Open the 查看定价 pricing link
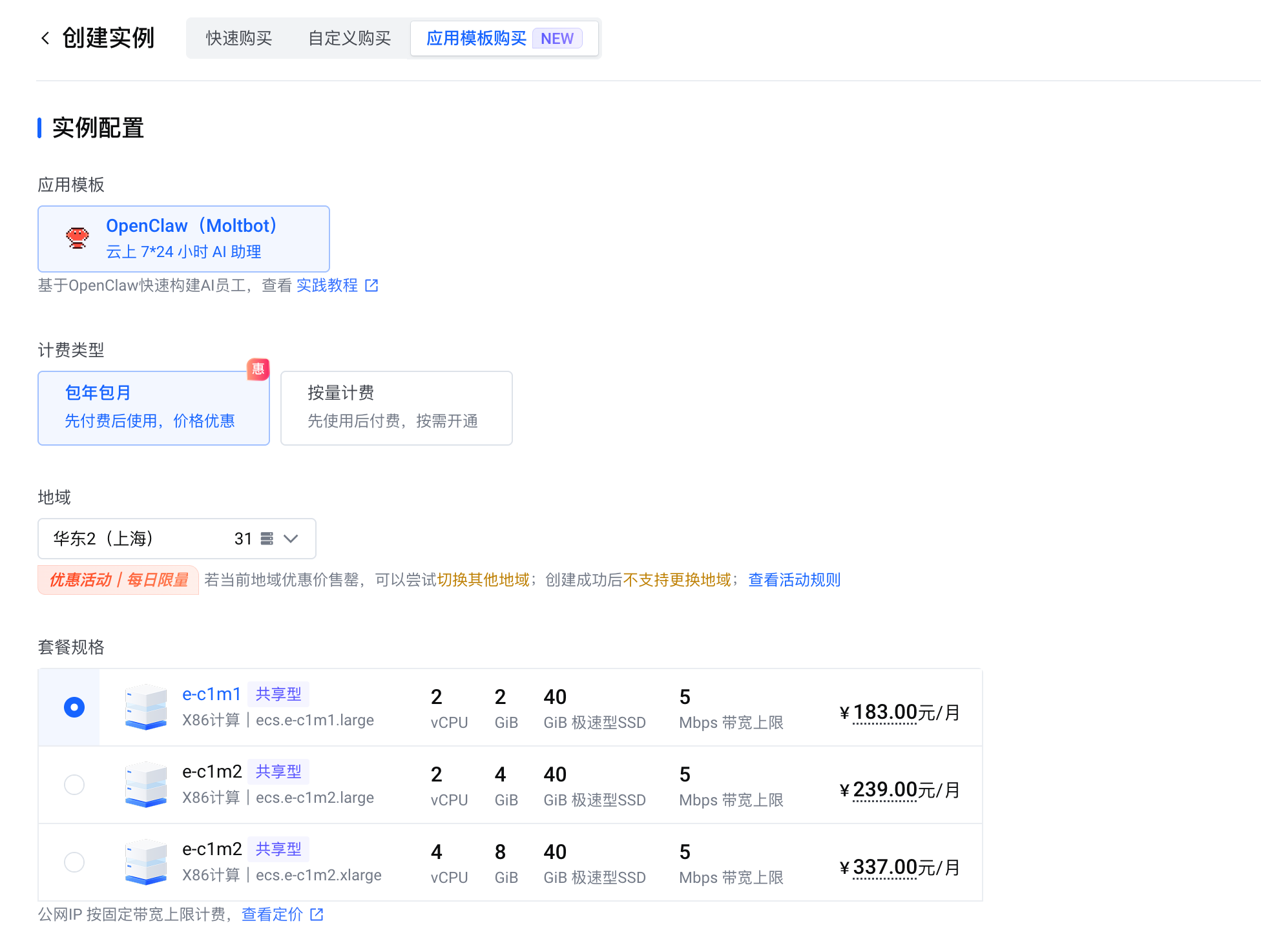The height and width of the screenshot is (952, 1261). (272, 914)
